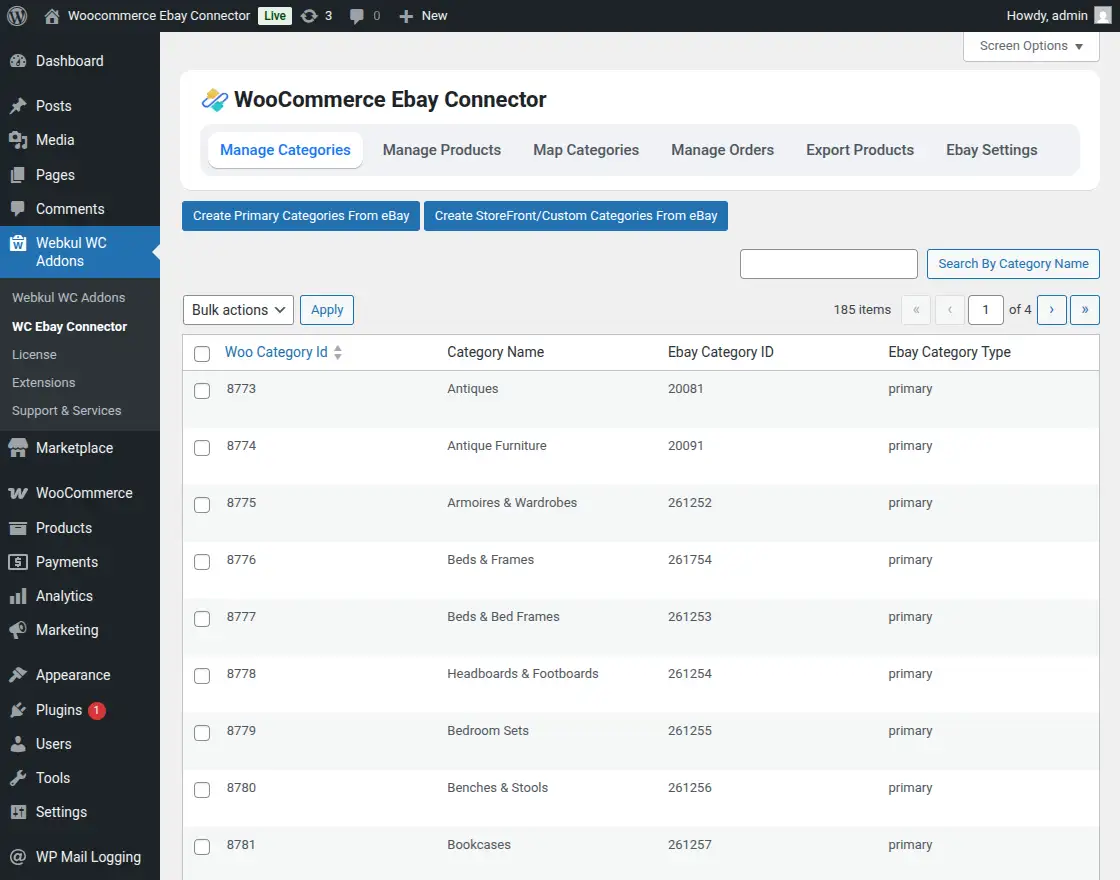Open WC Ebay Connector submenu item
This screenshot has height=880, width=1120.
69,326
